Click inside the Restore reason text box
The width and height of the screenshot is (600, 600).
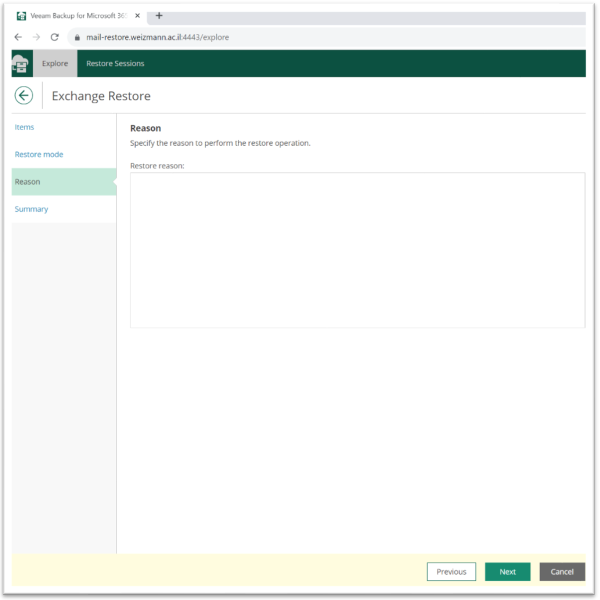(357, 250)
